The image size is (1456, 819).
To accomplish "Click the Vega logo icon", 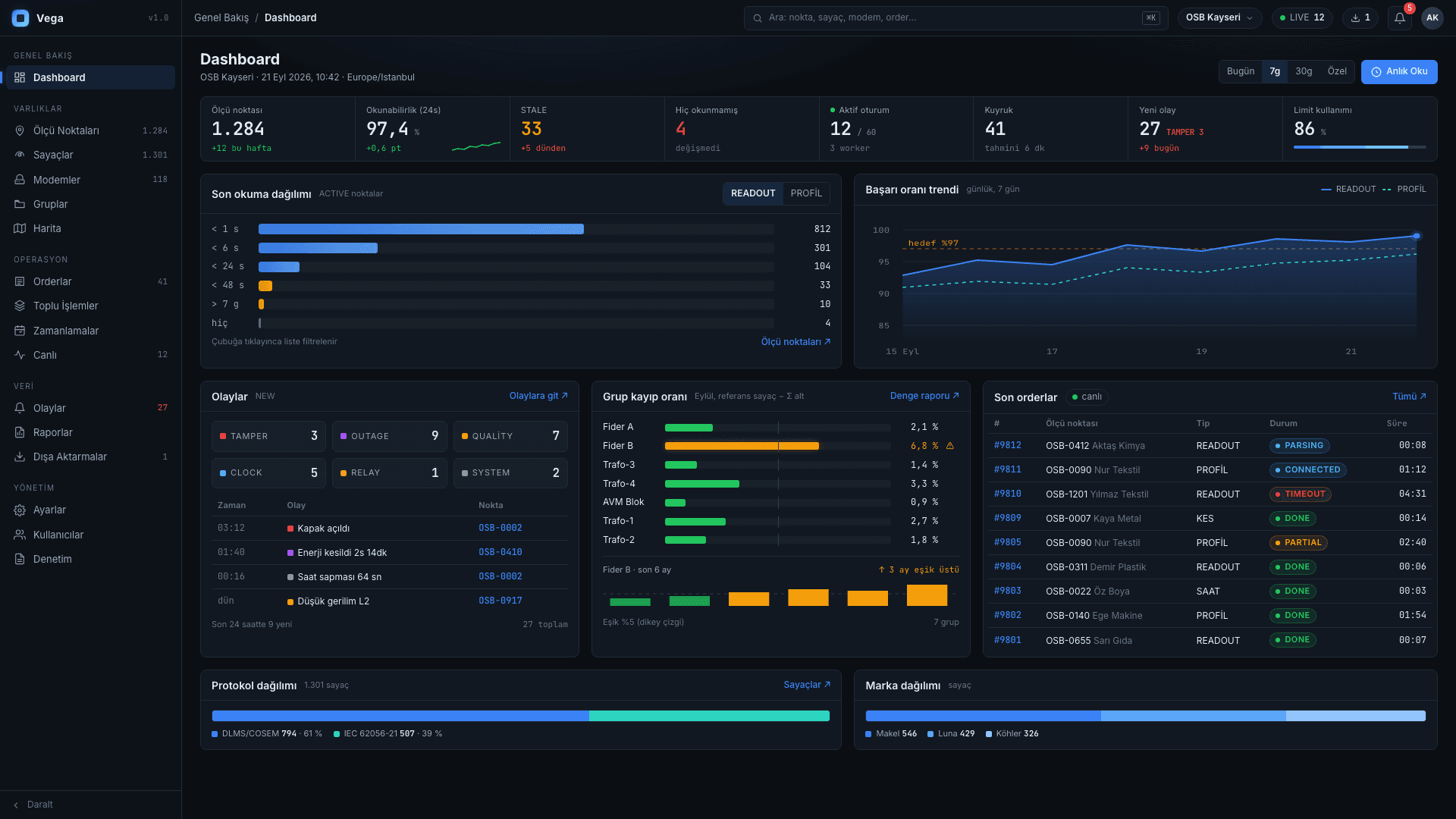I will (x=20, y=18).
